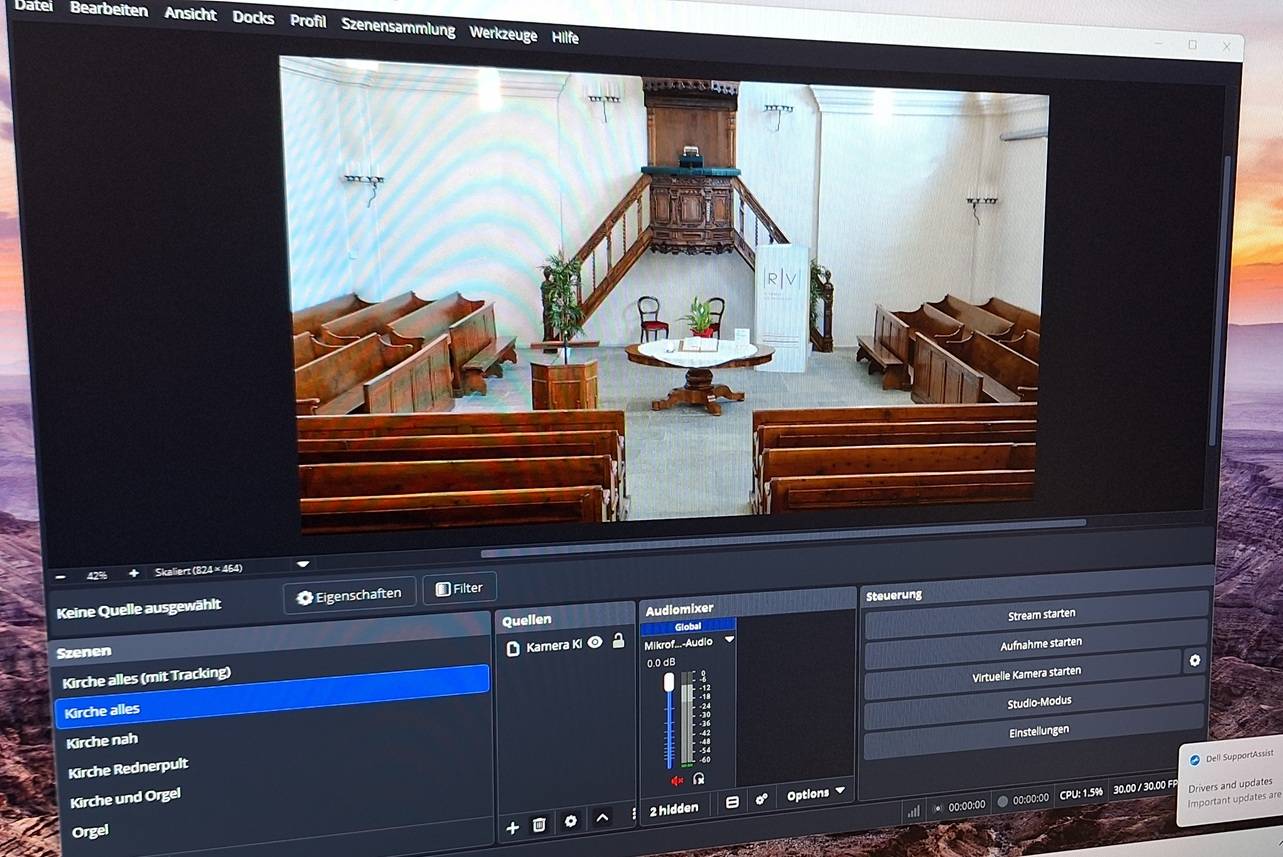Expand the Mikrofon-Audio channel dropdown arrow
Screen dimensions: 1283x857
pos(729,640)
